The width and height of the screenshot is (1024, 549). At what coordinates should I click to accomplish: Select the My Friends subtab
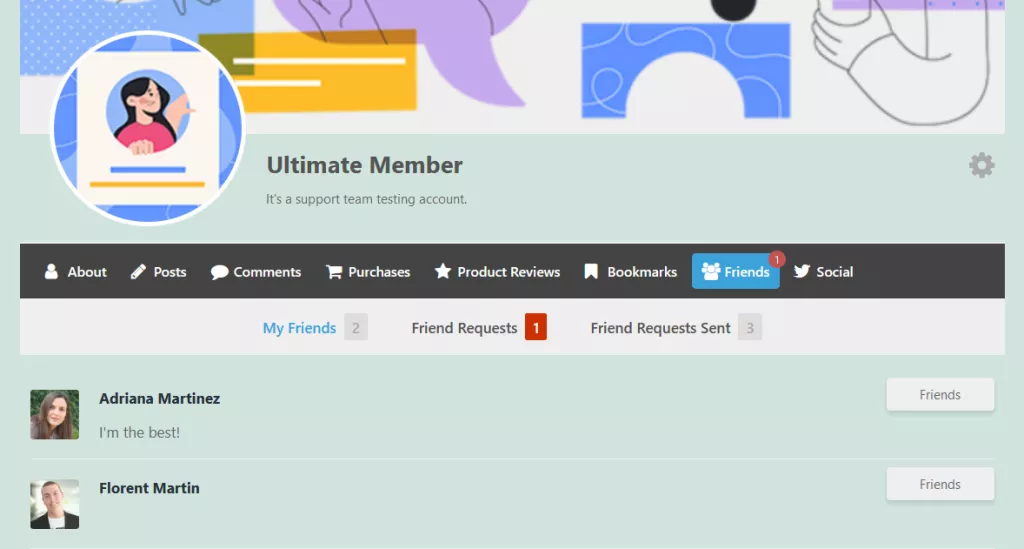299,328
